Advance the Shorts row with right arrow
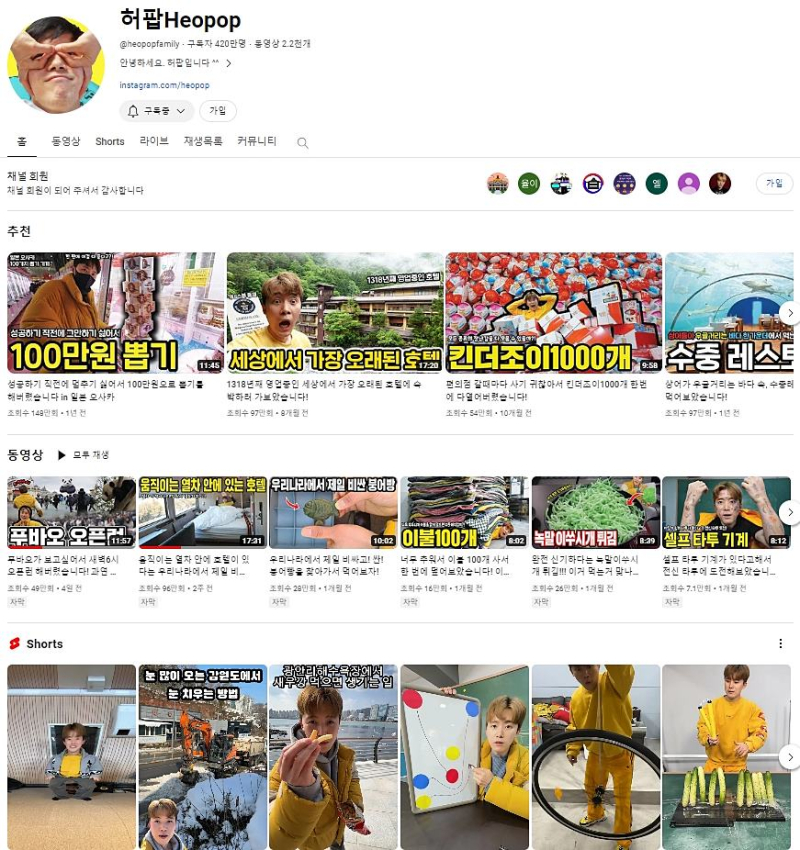The image size is (800, 850). coord(790,757)
